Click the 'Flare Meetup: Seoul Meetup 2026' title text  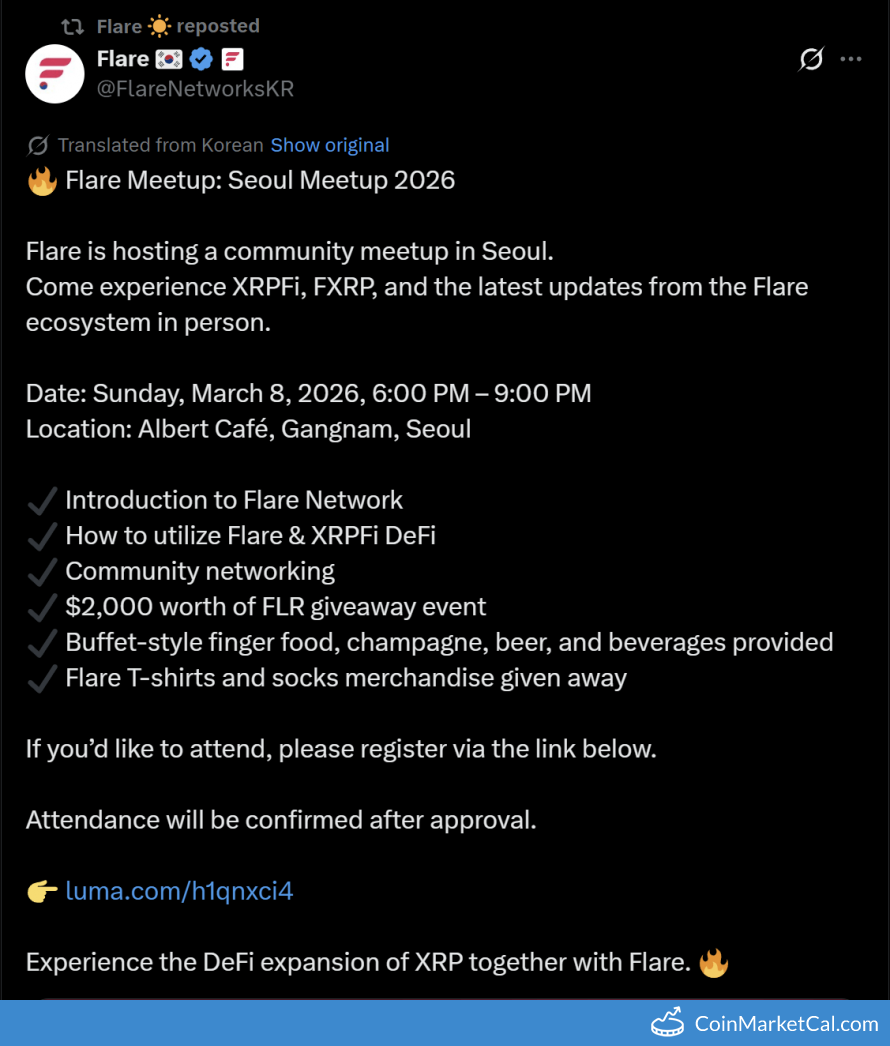pos(260,181)
